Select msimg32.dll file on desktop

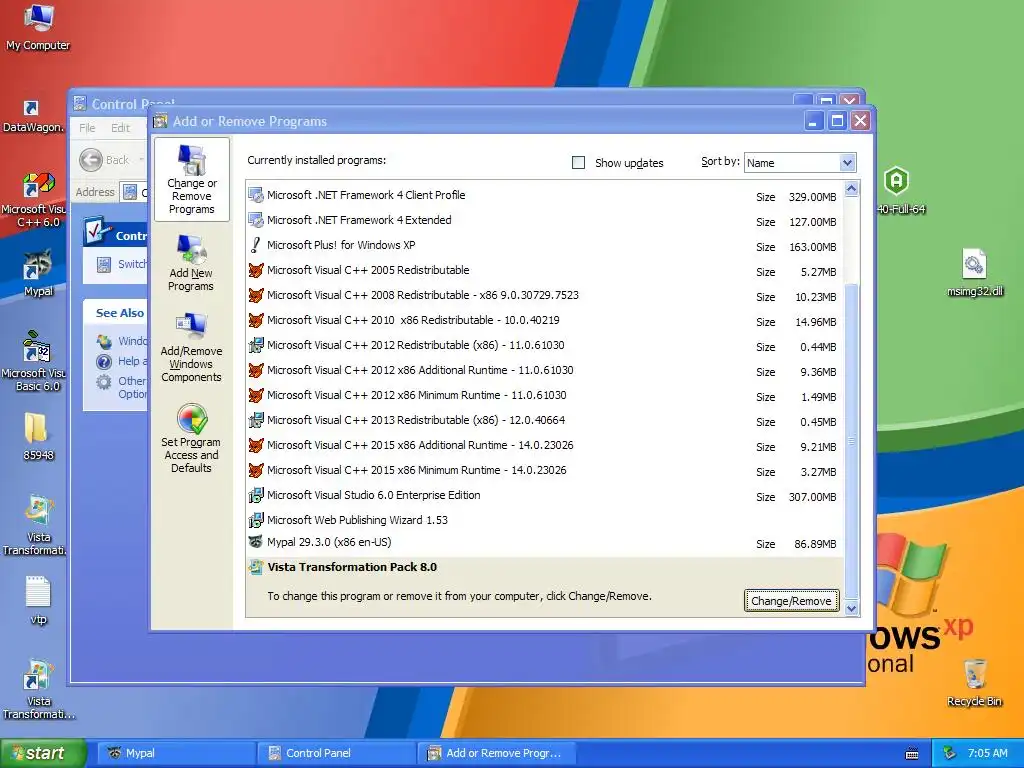coord(974,273)
